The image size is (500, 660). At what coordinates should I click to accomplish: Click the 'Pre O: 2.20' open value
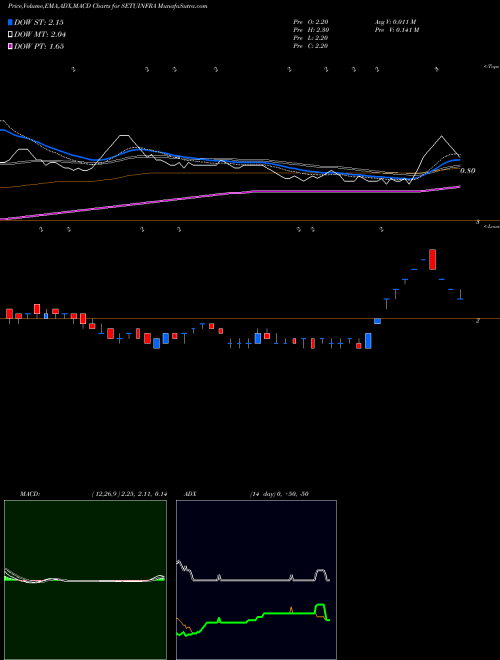pyautogui.click(x=311, y=22)
